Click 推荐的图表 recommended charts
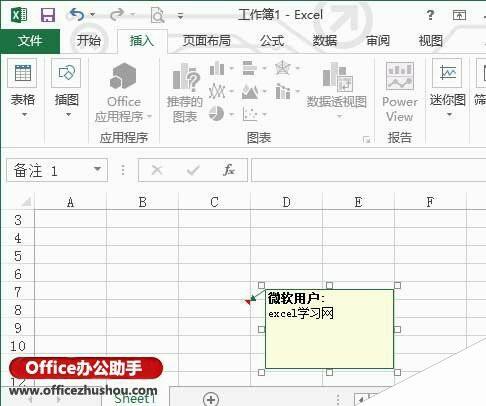This screenshot has width=486, height=406. point(185,93)
